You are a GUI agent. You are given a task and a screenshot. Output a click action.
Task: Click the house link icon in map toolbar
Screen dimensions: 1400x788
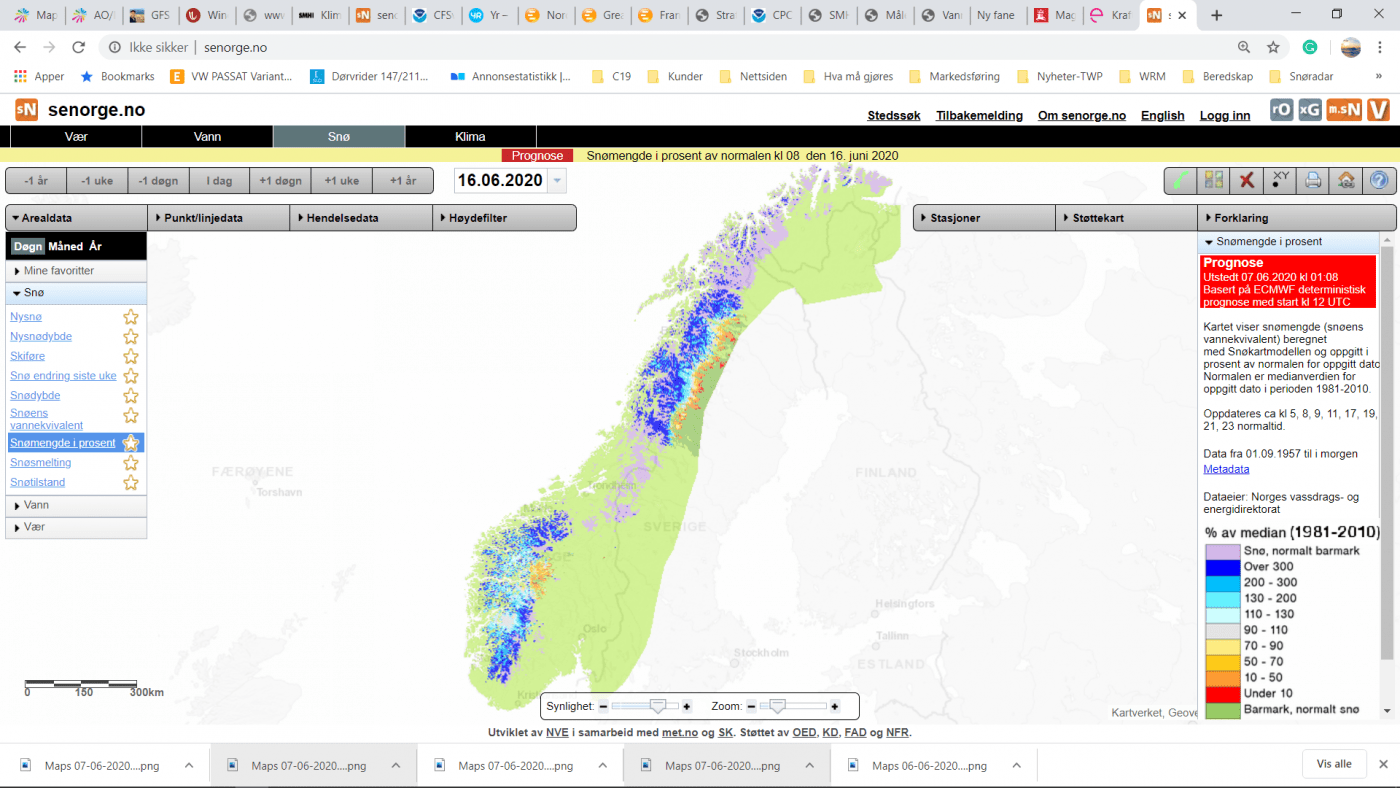pyautogui.click(x=1346, y=180)
